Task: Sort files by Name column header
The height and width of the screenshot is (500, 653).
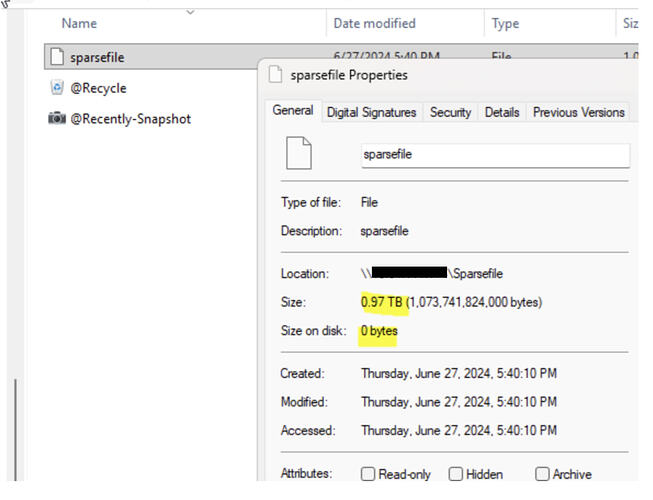Action: [x=80, y=23]
